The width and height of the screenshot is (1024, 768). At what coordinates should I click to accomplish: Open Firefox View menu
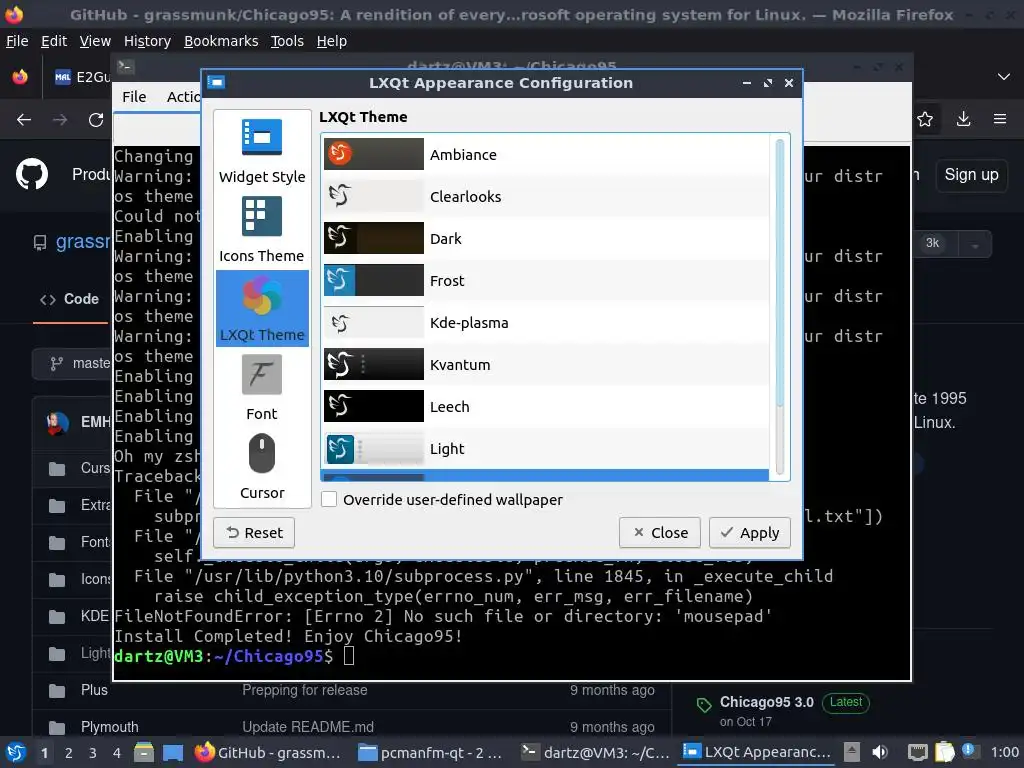95,41
